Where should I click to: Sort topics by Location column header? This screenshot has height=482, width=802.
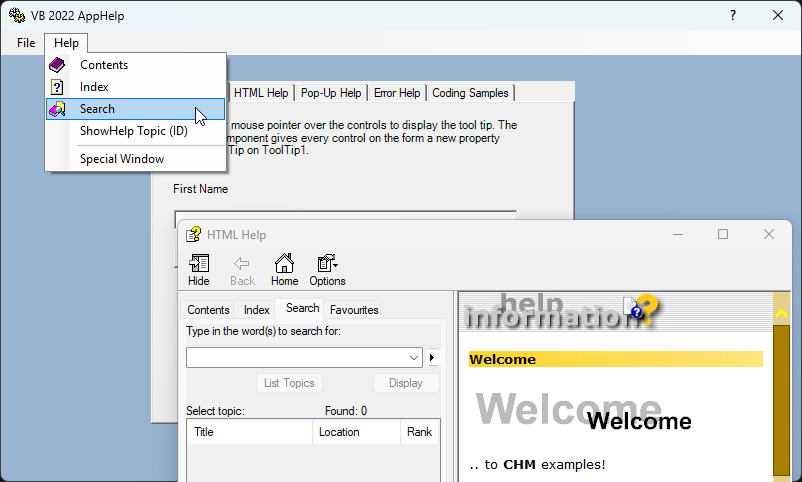pyautogui.click(x=357, y=432)
